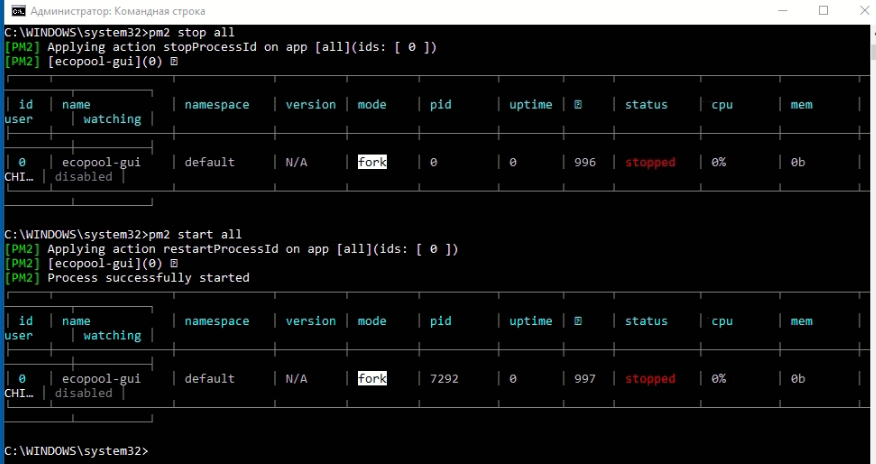Viewport: 876px width, 464px height.
Task: Click "status" header in the pm2 start table
Action: click(x=646, y=321)
